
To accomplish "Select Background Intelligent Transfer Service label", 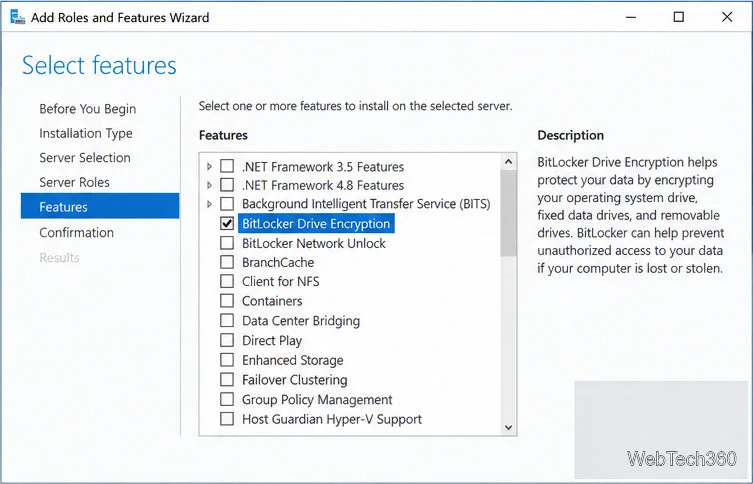I will 366,204.
